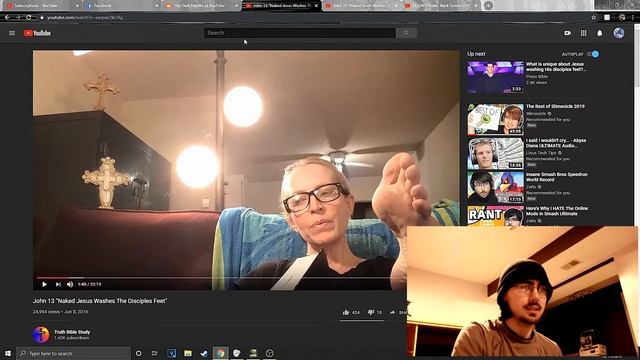Play the video with the play button
Screen dimensions: 640x360
pyautogui.click(x=44, y=284)
